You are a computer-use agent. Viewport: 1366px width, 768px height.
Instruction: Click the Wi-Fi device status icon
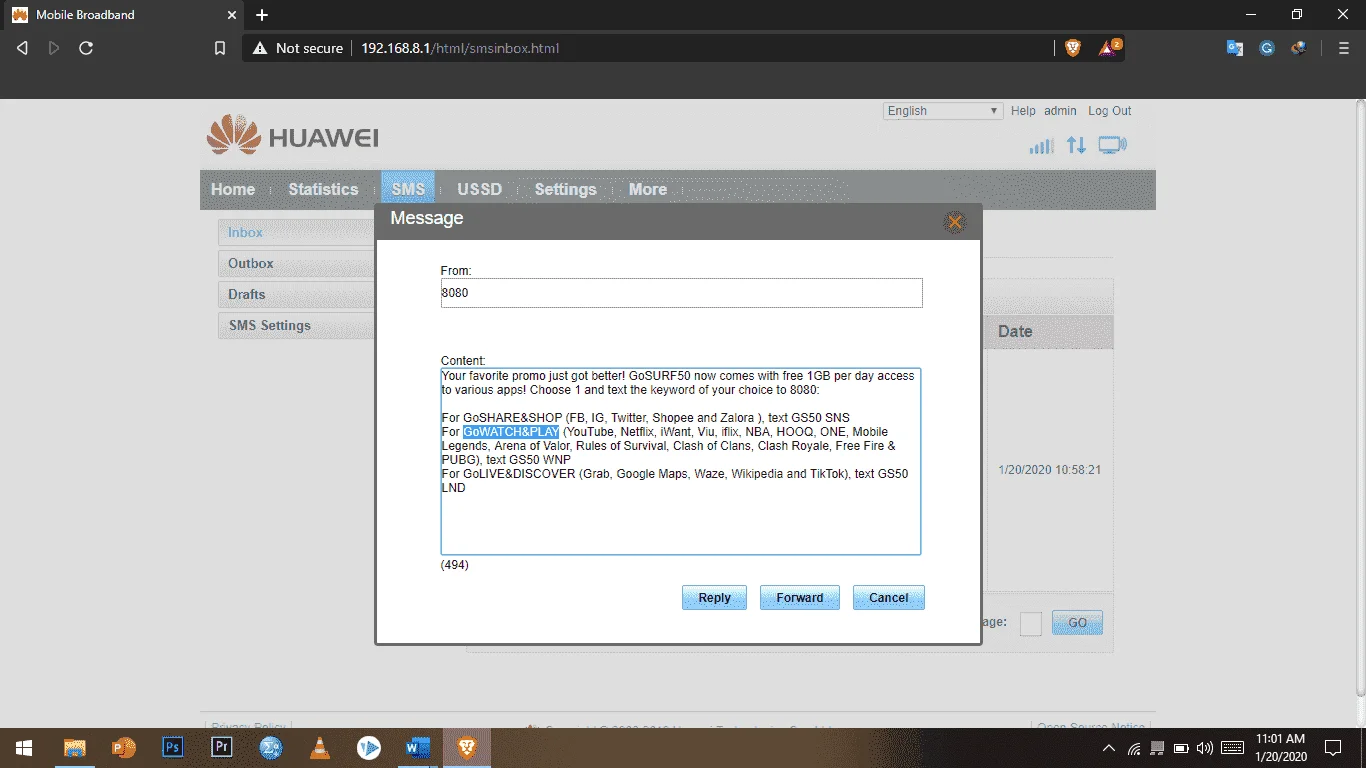click(x=1112, y=145)
